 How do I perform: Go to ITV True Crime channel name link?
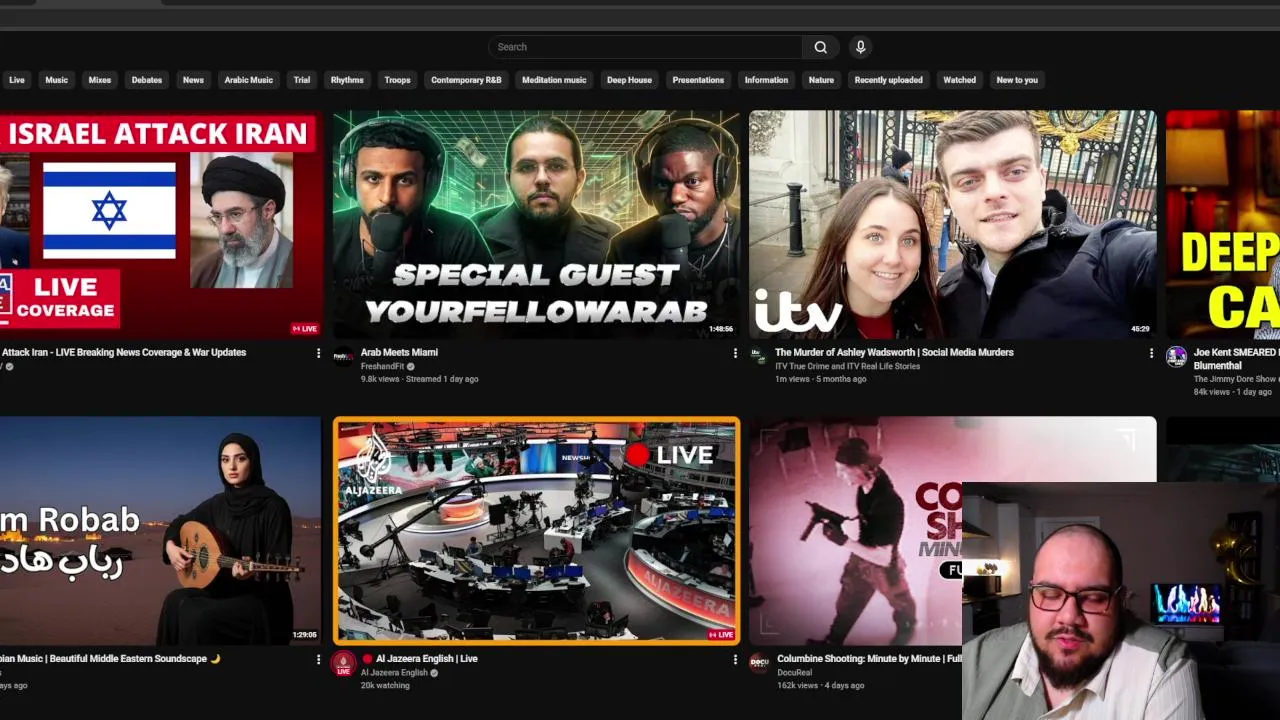(847, 367)
